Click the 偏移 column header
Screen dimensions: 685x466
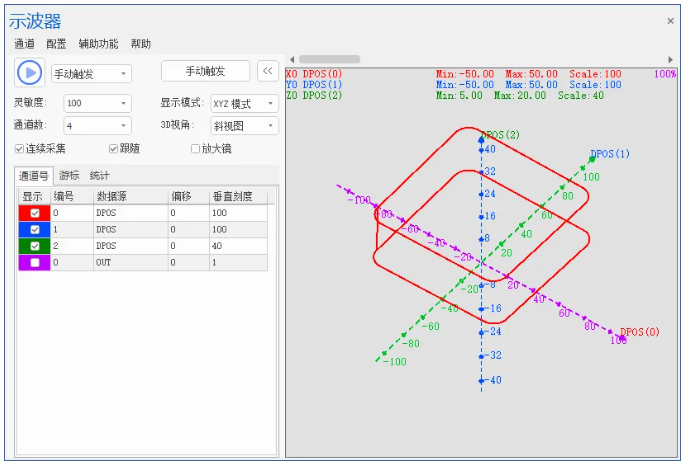tap(189, 197)
